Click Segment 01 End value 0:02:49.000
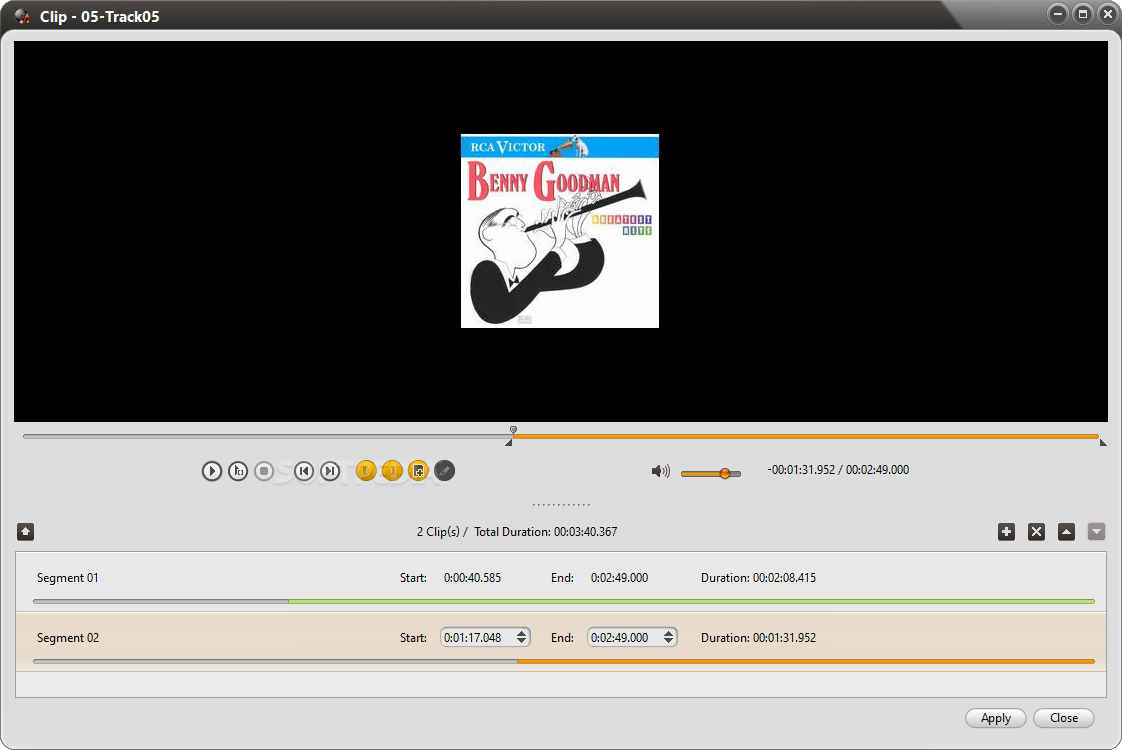This screenshot has width=1122, height=750. tap(619, 578)
